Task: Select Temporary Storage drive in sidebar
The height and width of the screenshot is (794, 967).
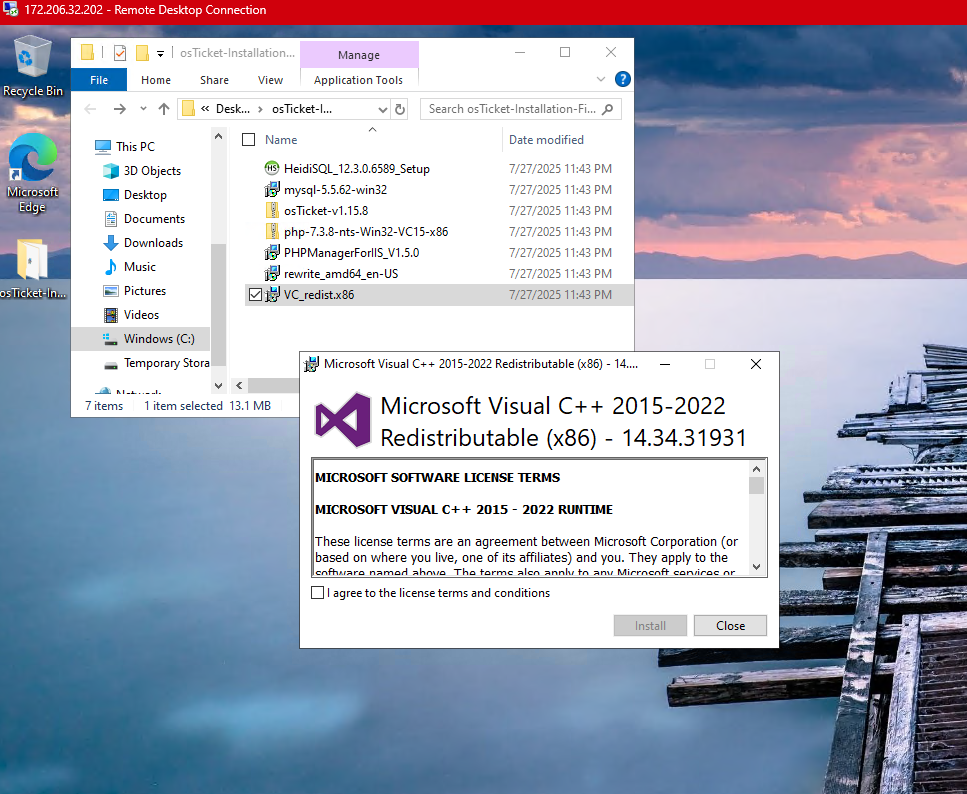Action: 167,363
